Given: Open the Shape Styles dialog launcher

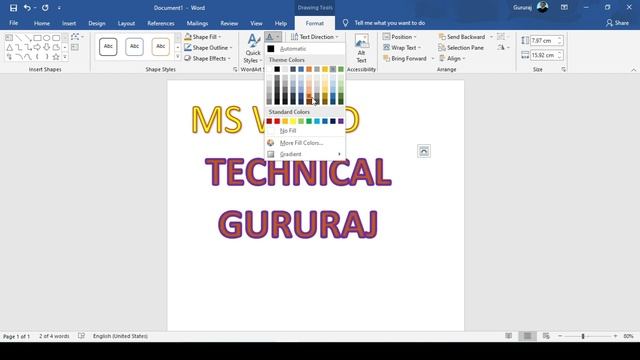Looking at the screenshot, I should point(235,69).
